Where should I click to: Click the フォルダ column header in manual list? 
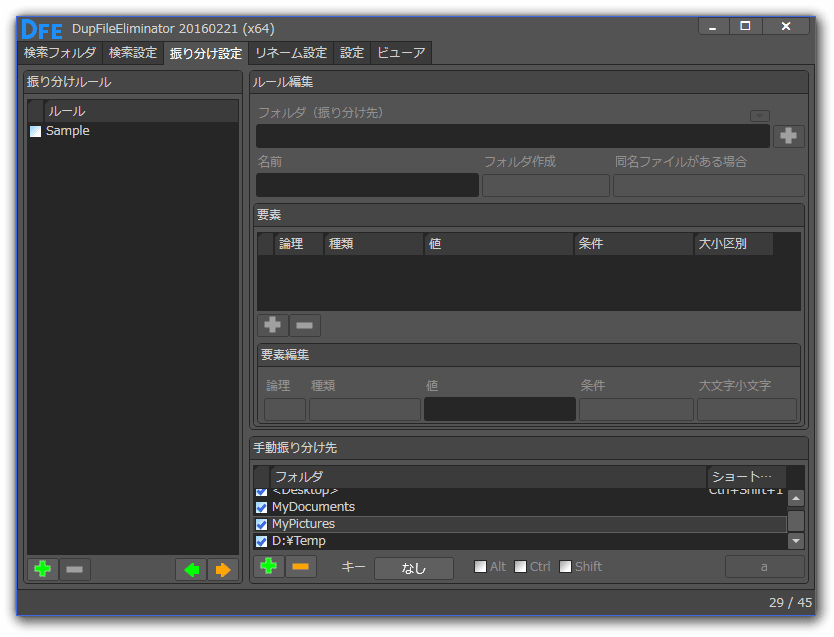(488, 476)
